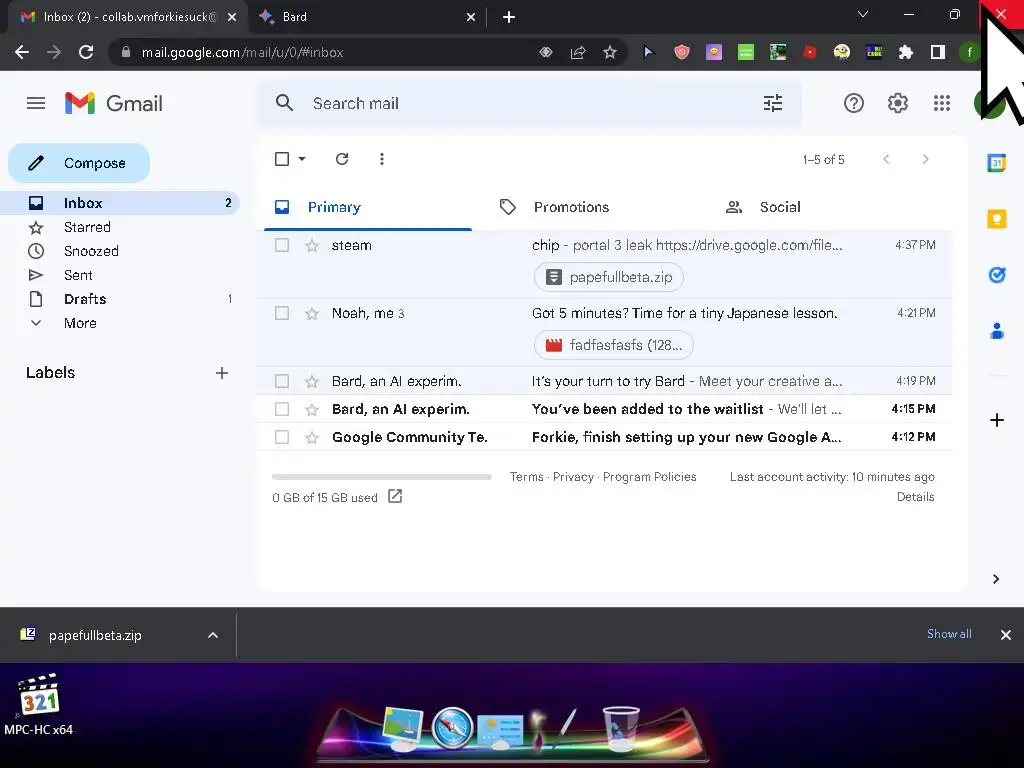Open the Inbox folder
The width and height of the screenshot is (1024, 768).
121,203
